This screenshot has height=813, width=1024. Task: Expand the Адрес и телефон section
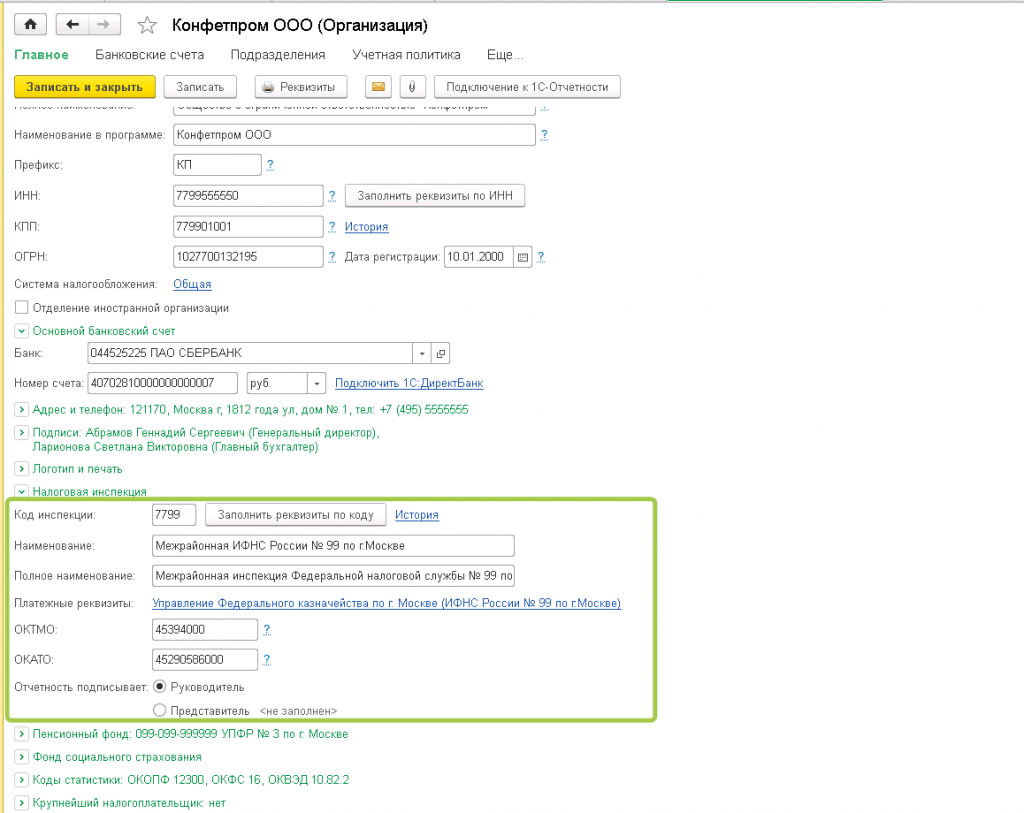click(x=21, y=410)
